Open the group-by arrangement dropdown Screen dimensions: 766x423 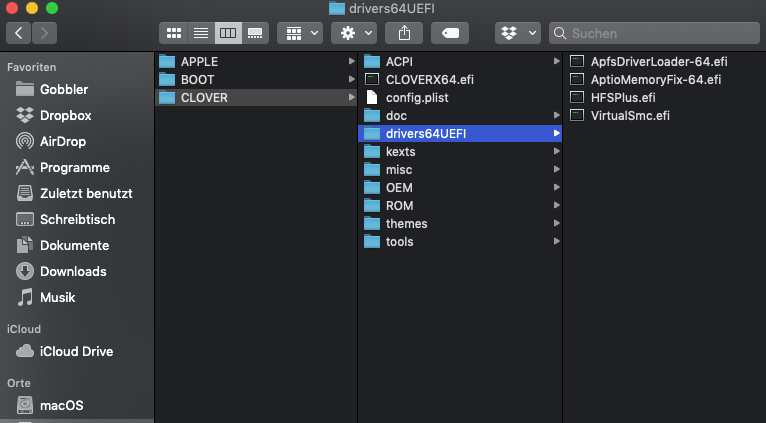pyautogui.click(x=300, y=33)
